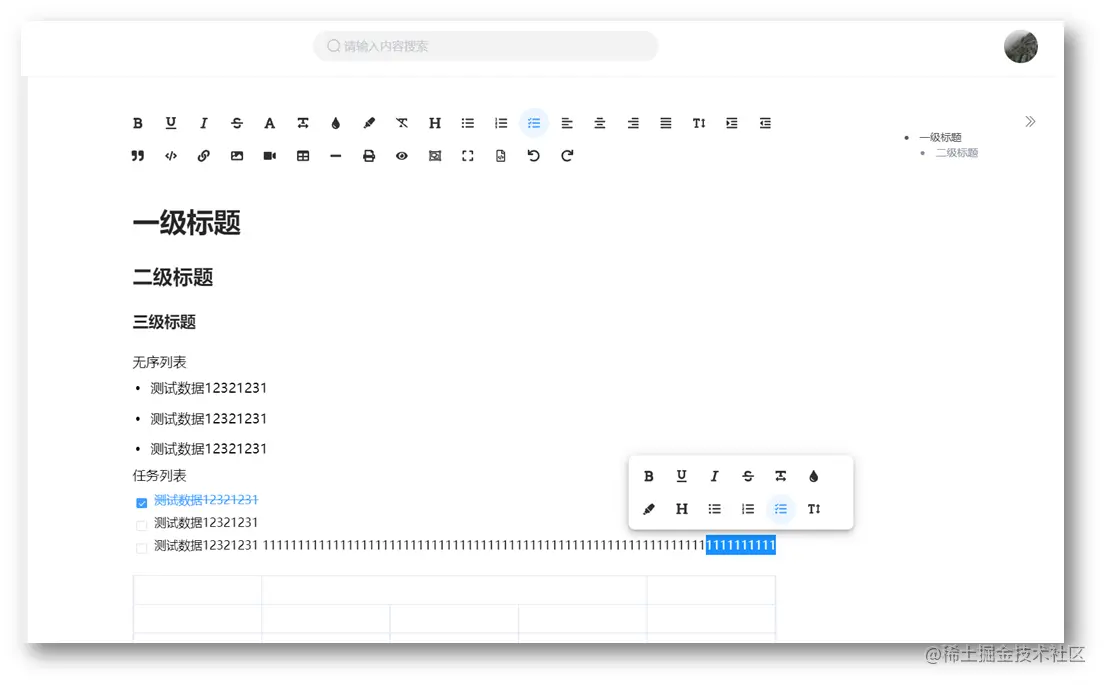This screenshot has width=1106, height=685.
Task: Center align the text
Action: 600,123
